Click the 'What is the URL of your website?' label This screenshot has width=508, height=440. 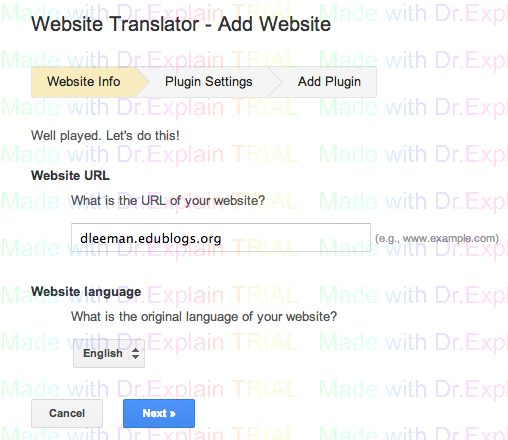pyautogui.click(x=168, y=201)
